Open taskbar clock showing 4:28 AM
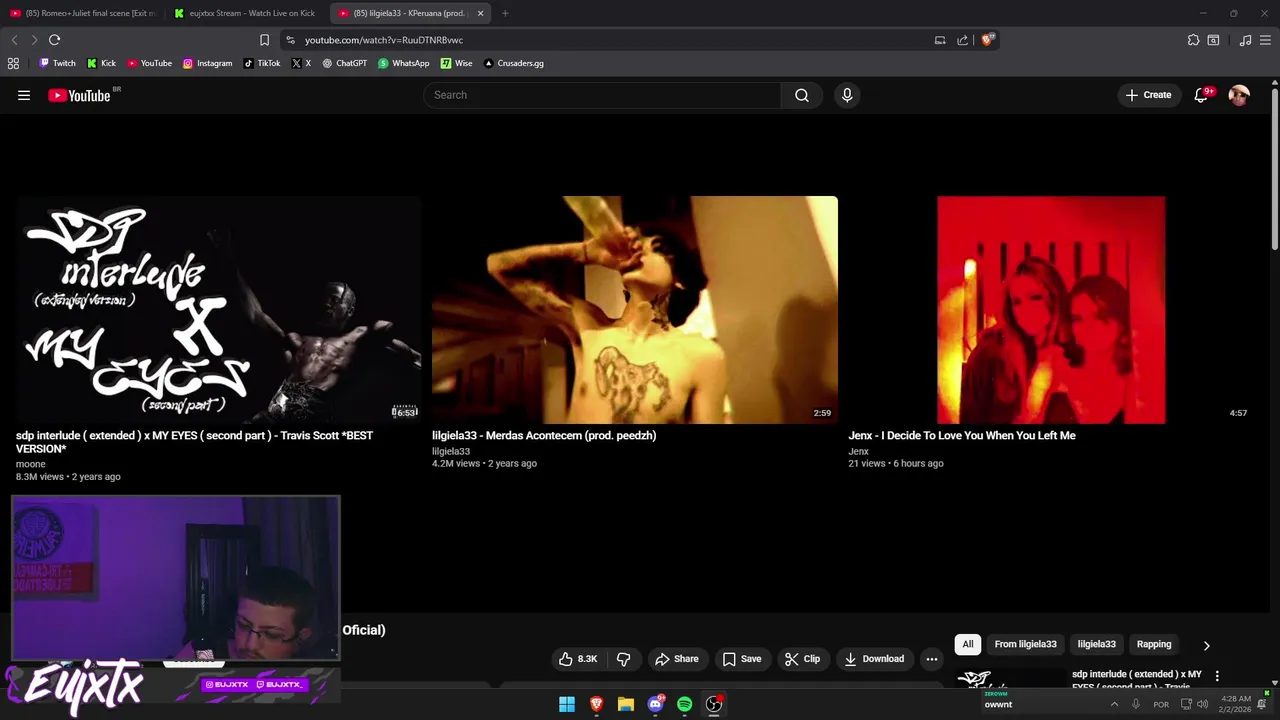 [x=1236, y=704]
